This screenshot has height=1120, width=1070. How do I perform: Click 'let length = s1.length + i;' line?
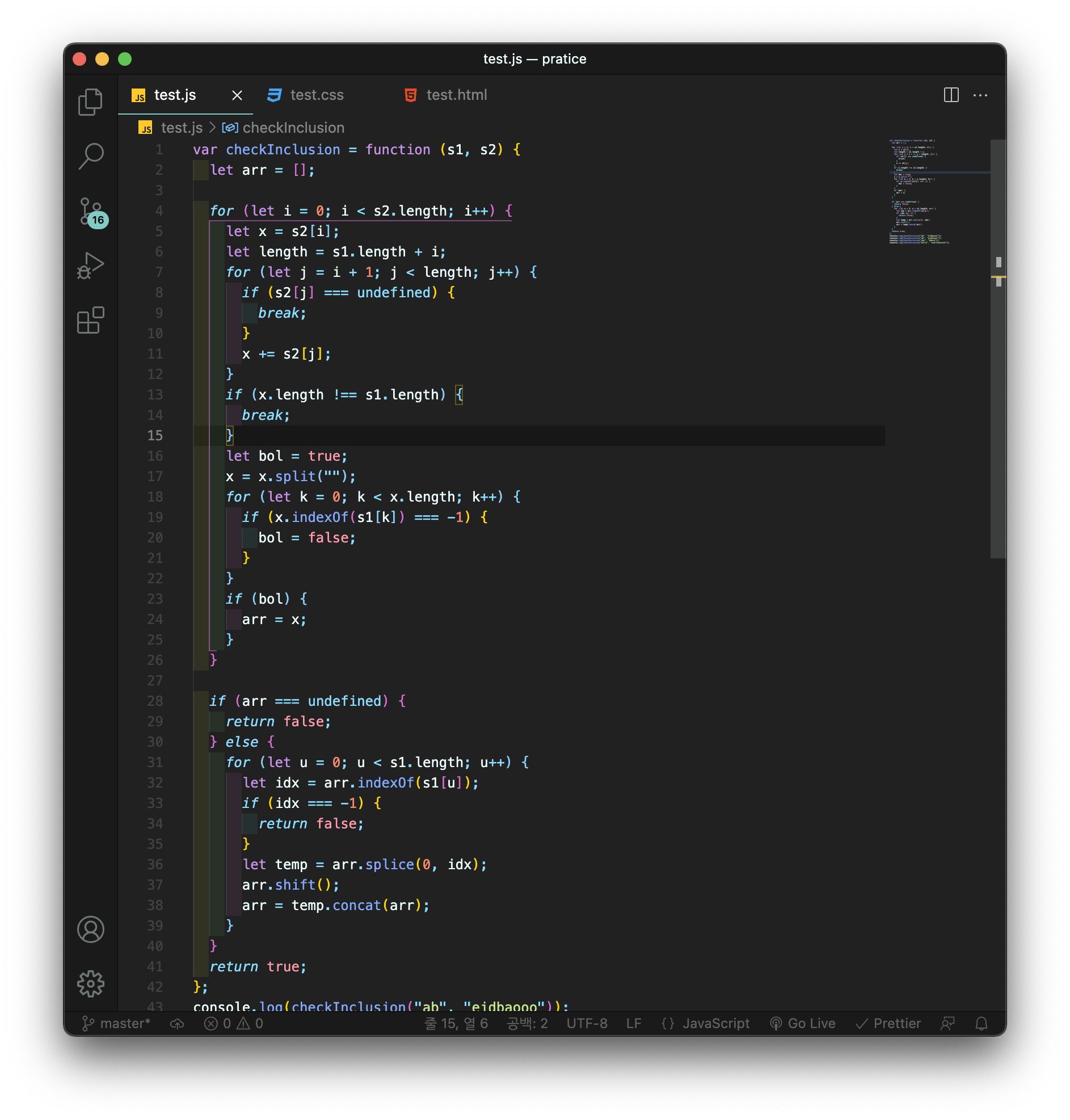tap(336, 251)
